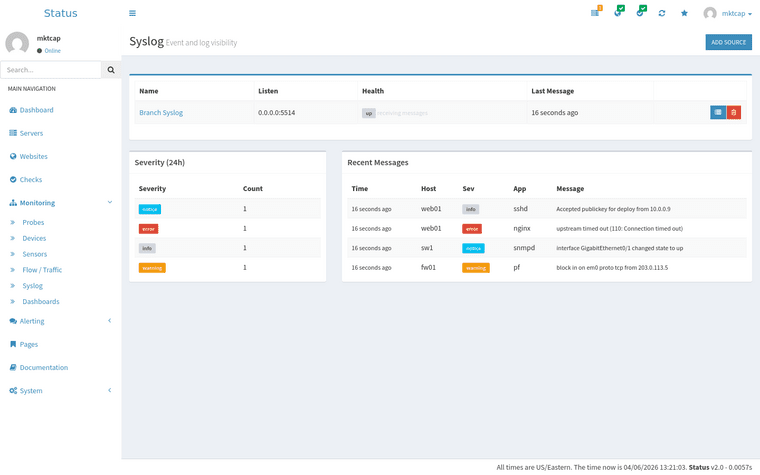This screenshot has height=475, width=760.
Task: Select the 'interface GigabitEthernet0/1 changed state' message
Action: (x=619, y=248)
